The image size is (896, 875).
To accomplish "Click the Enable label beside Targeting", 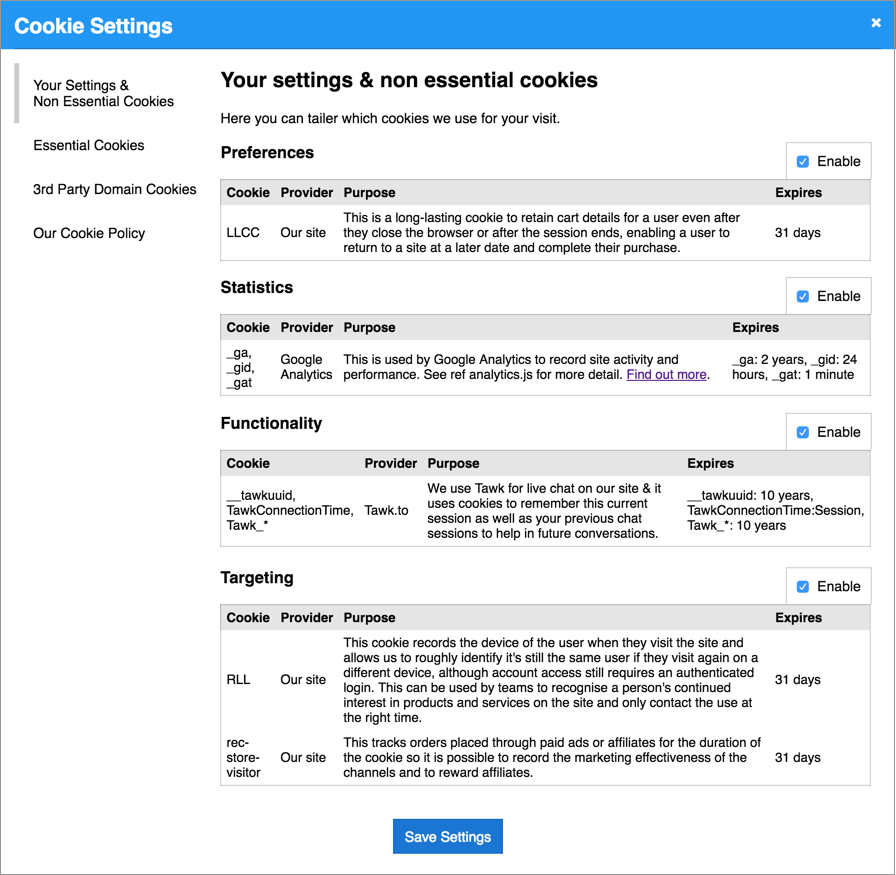I will pyautogui.click(x=838, y=587).
